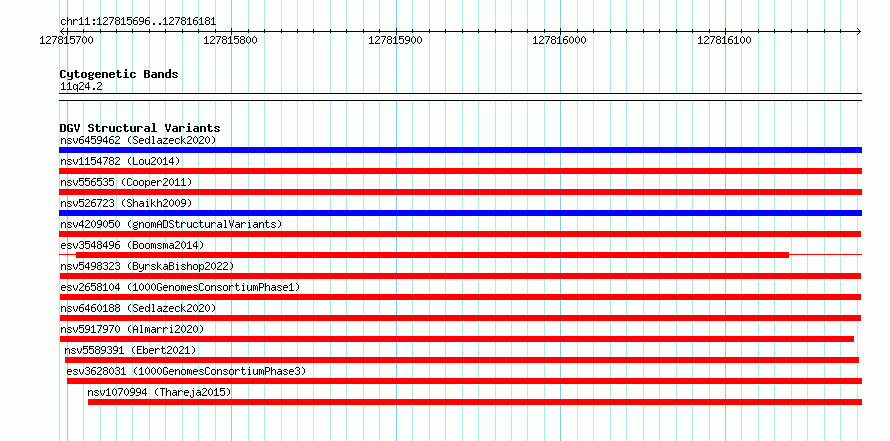Open esv2658104 (1000GenomesConsortiumPhase1) label
Image resolution: width=890 pixels, height=441 pixels.
click(180, 287)
